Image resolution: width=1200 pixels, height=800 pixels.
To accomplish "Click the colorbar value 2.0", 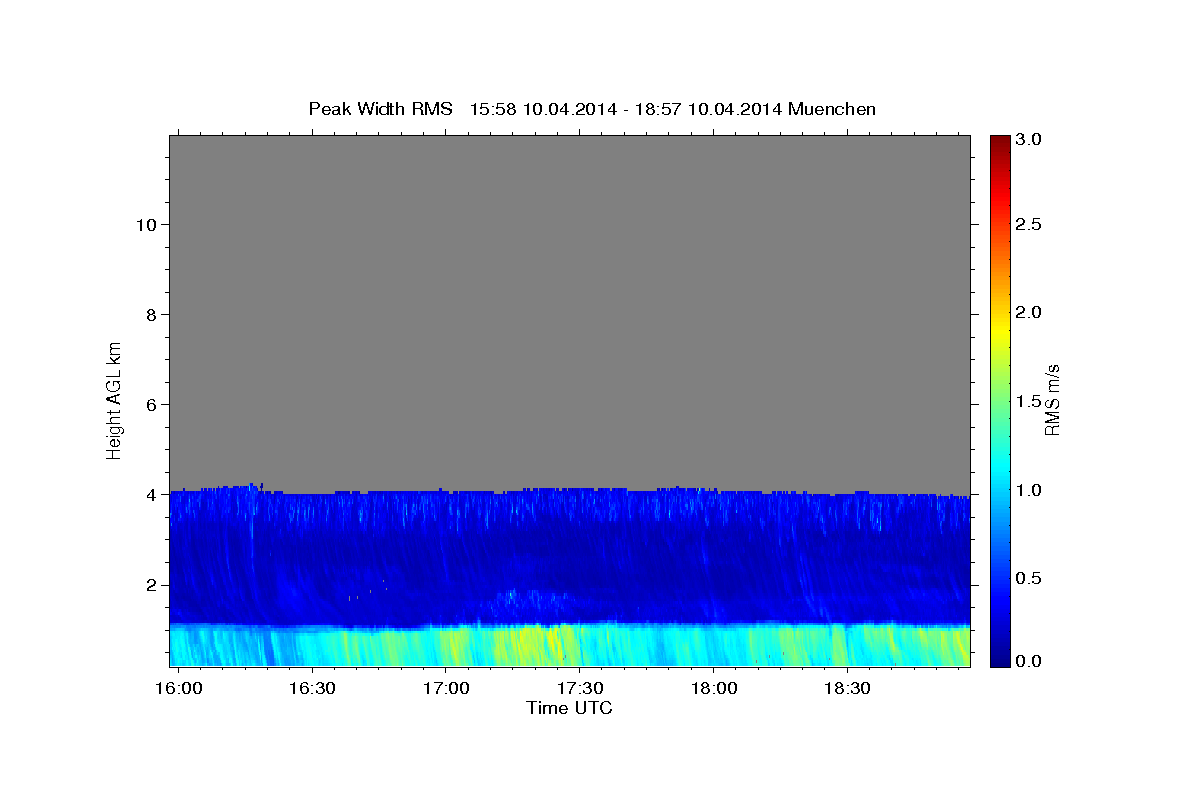I will [x=1030, y=312].
